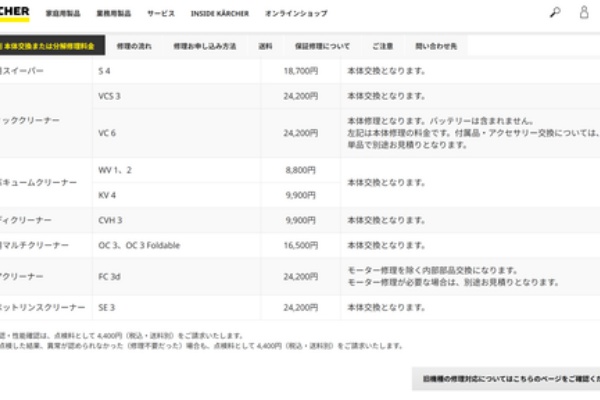Click the 9,900円 price for KV 4
The height and width of the screenshot is (400, 600).
pyautogui.click(x=301, y=195)
